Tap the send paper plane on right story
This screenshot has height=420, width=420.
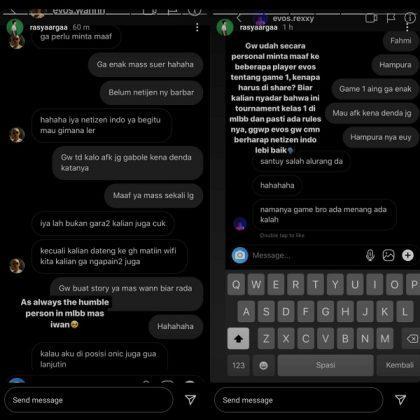click(400, 399)
